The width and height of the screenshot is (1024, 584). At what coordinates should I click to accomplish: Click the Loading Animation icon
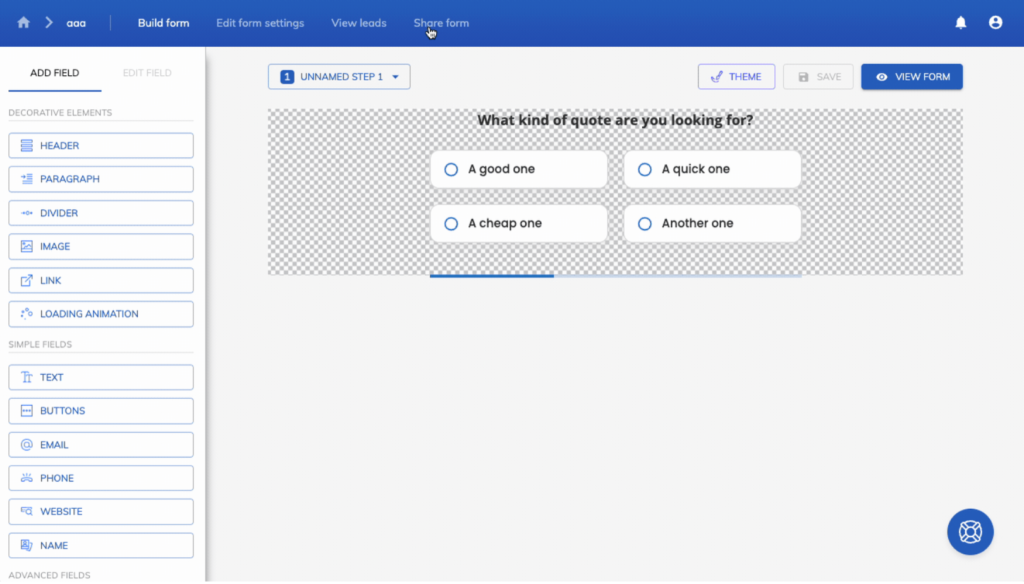27,314
